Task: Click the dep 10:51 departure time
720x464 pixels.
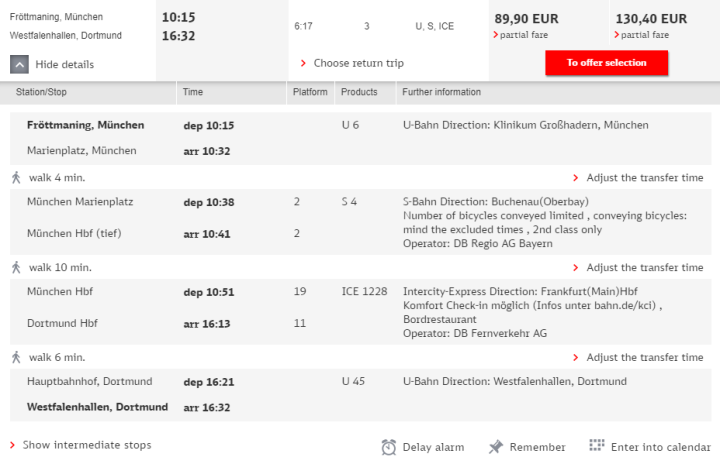Action: (x=209, y=292)
